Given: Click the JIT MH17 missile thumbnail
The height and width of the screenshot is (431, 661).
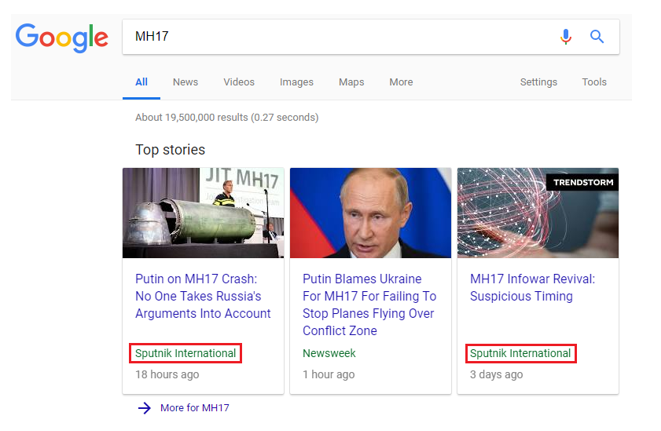Looking at the screenshot, I should (x=203, y=213).
